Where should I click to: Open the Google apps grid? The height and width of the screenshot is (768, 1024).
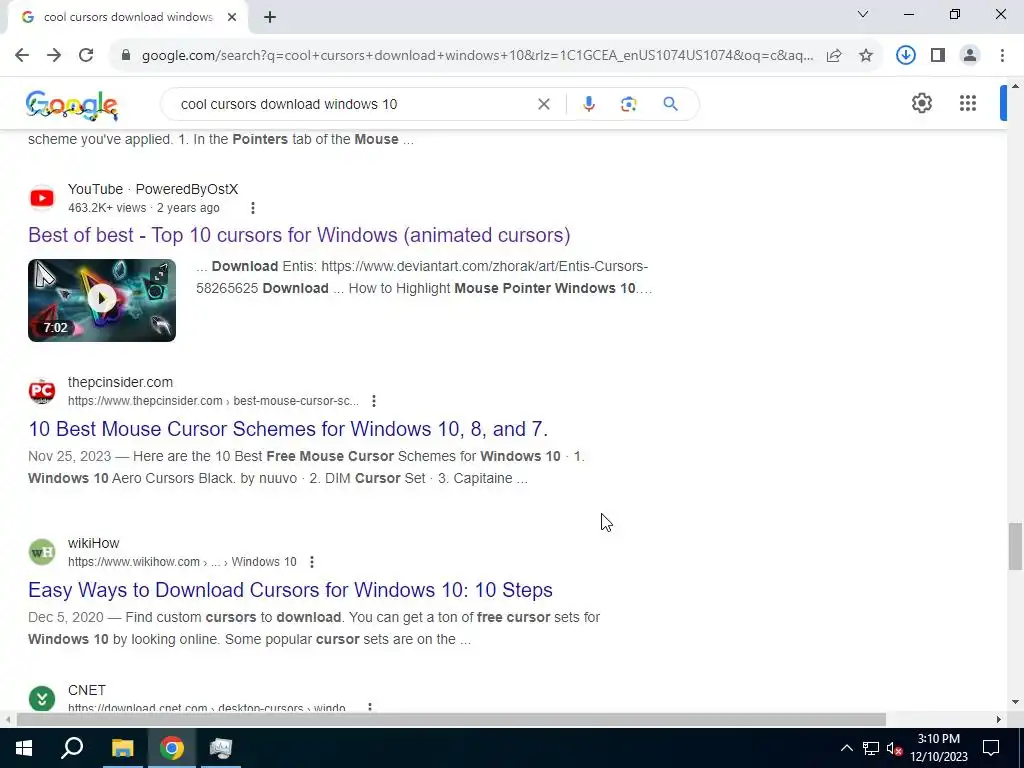click(x=968, y=103)
